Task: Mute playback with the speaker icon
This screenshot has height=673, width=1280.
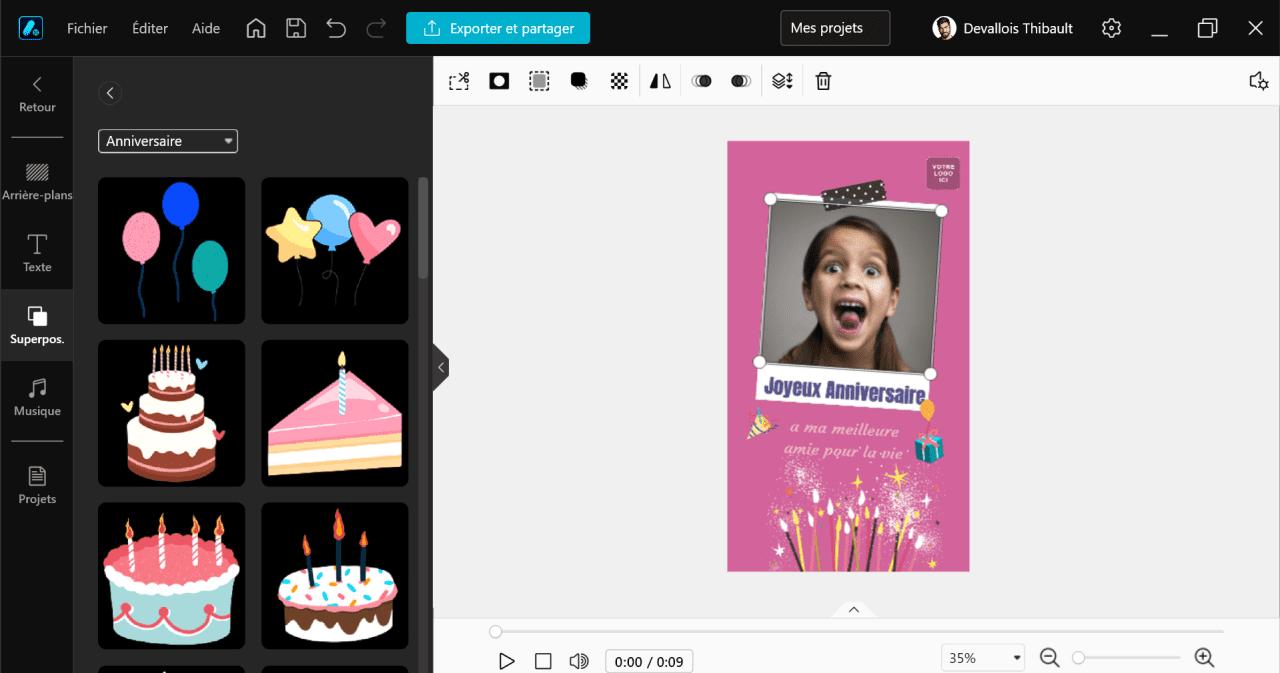Action: tap(579, 660)
